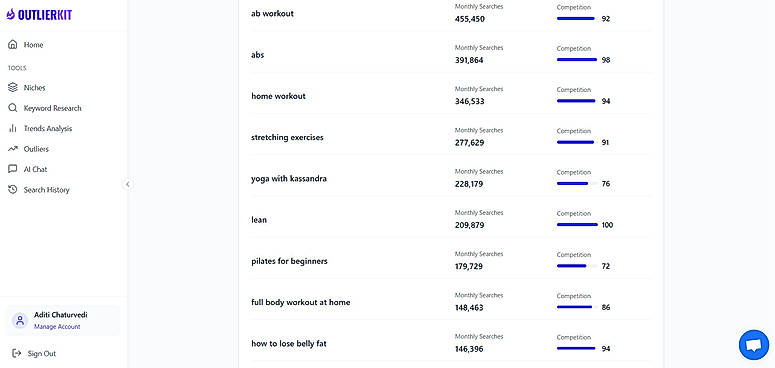
Task: Click the Keyword Research magnifier icon
Action: (x=13, y=108)
